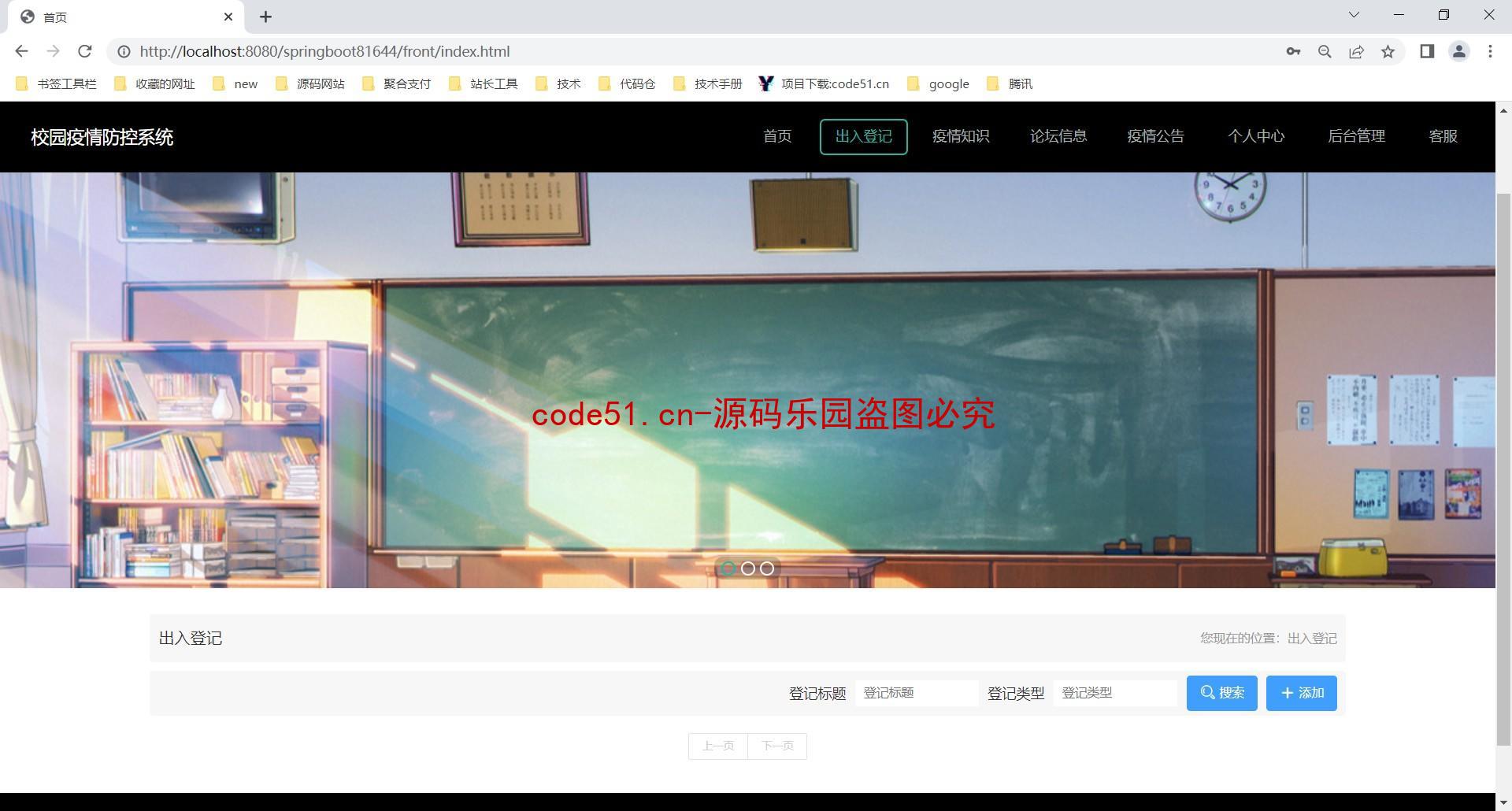Screen dimensions: 1512x811
Task: Go to 后台管理 in the nav bar
Action: pos(1356,136)
